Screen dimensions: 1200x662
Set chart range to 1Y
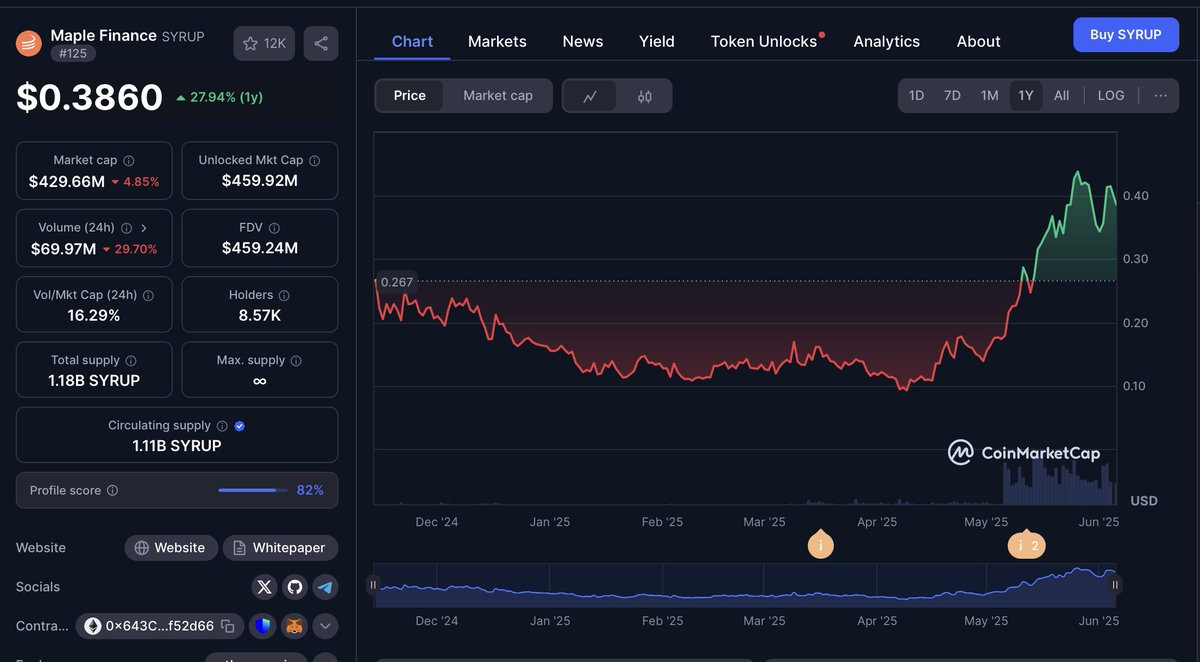coord(1026,96)
